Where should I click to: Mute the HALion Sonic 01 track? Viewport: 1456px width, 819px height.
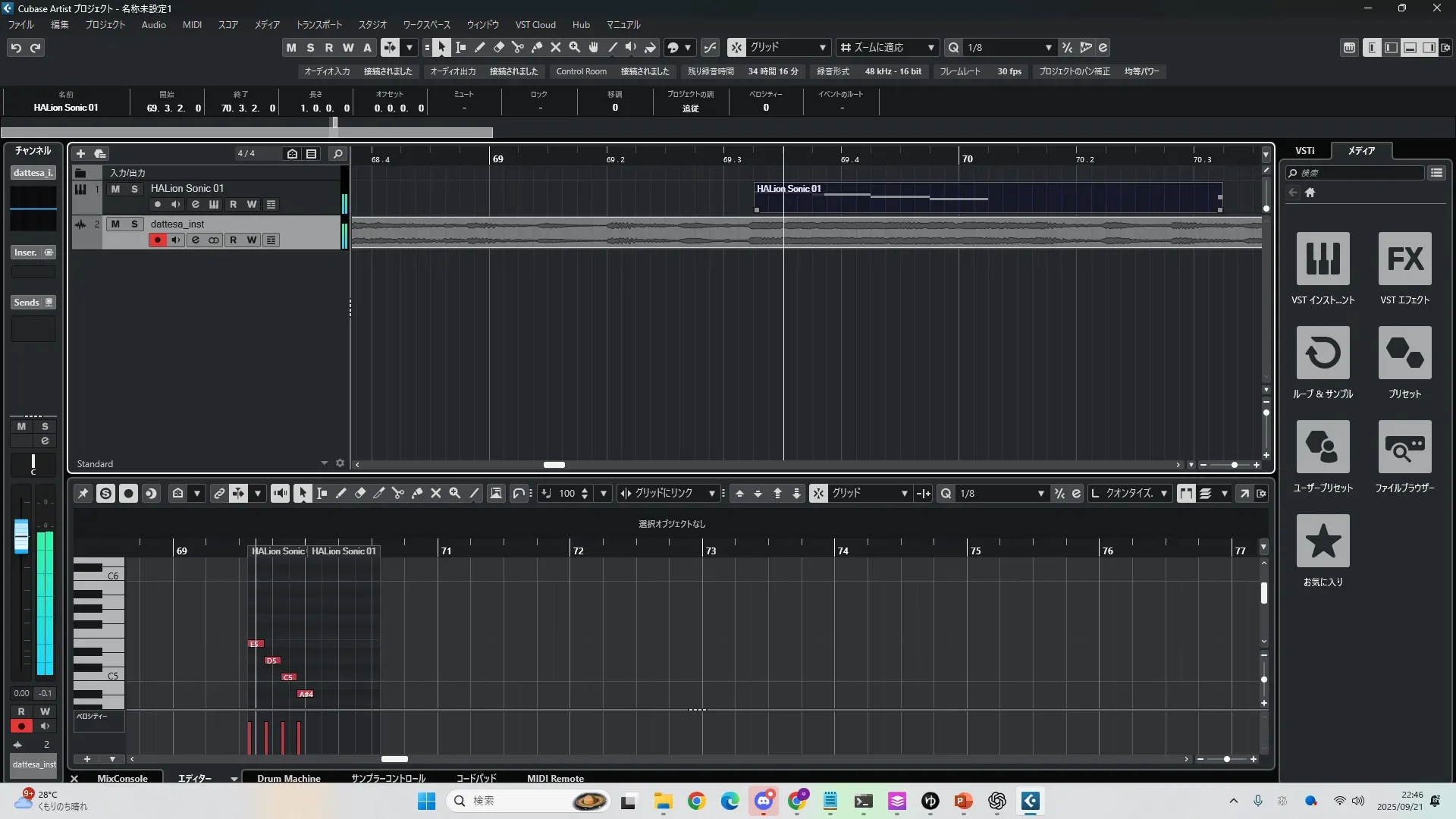(x=115, y=189)
